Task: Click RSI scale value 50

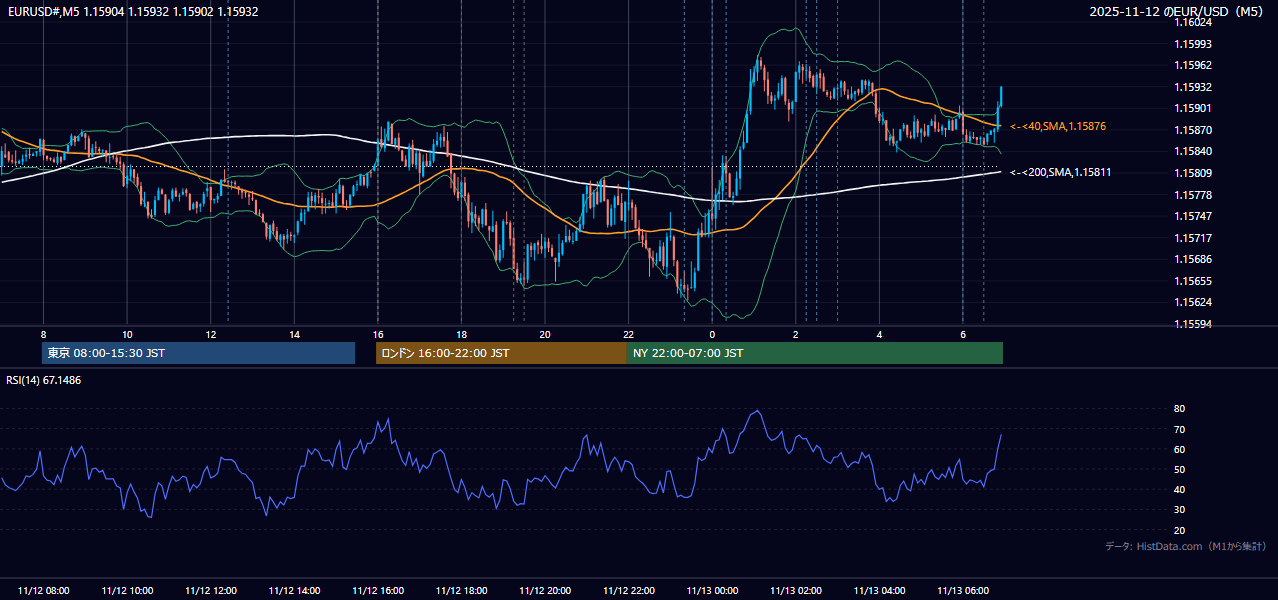Action: coord(1179,470)
